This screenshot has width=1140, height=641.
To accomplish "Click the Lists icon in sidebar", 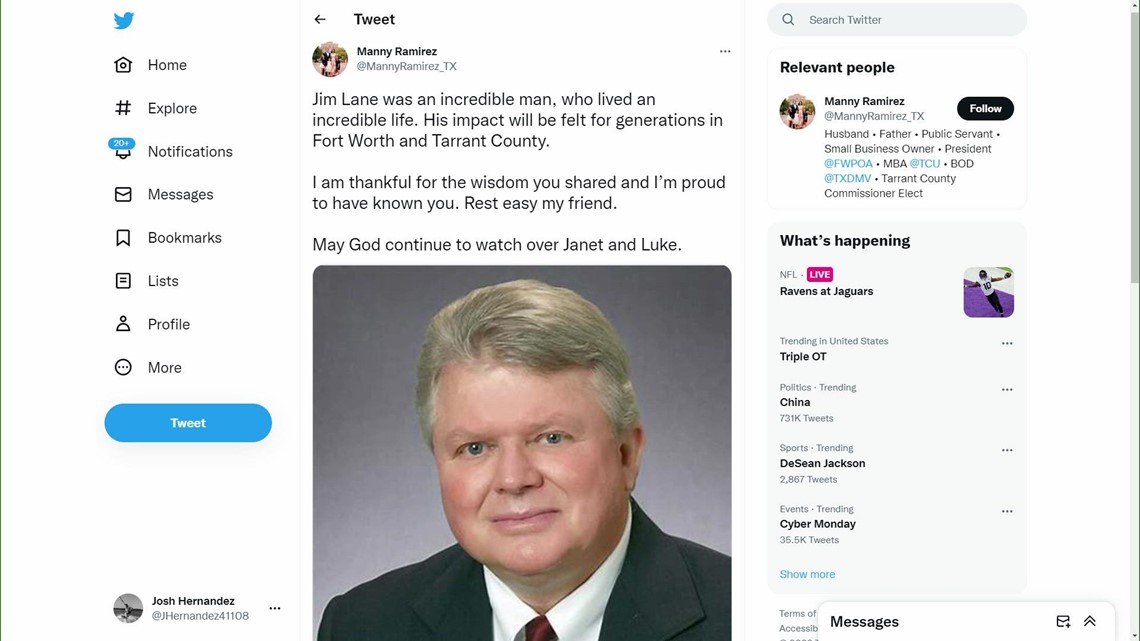I will [x=123, y=281].
